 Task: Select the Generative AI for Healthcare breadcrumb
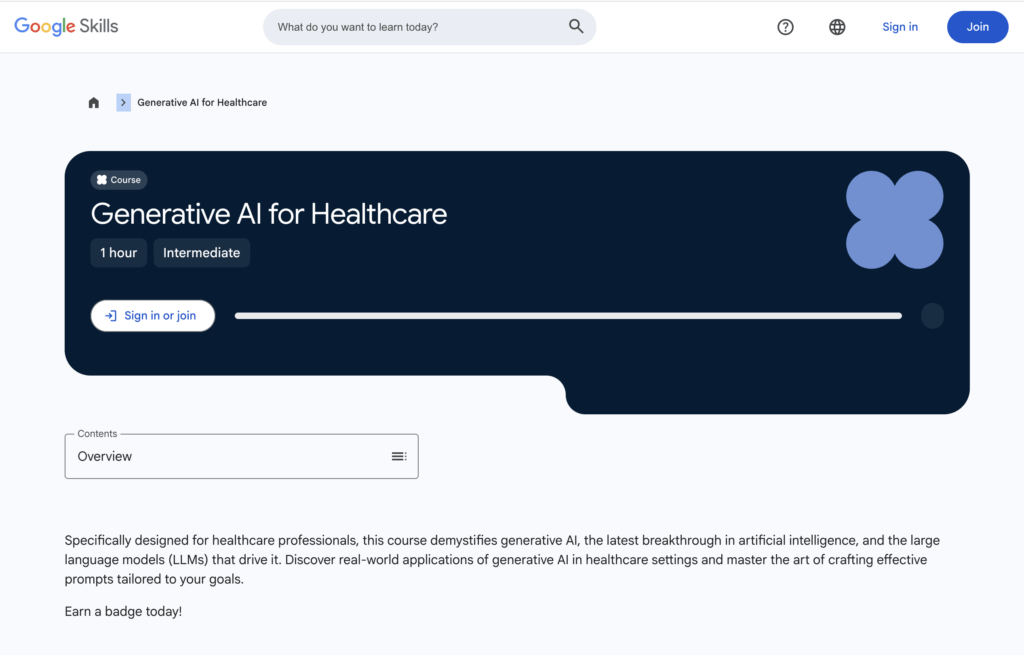click(x=202, y=102)
